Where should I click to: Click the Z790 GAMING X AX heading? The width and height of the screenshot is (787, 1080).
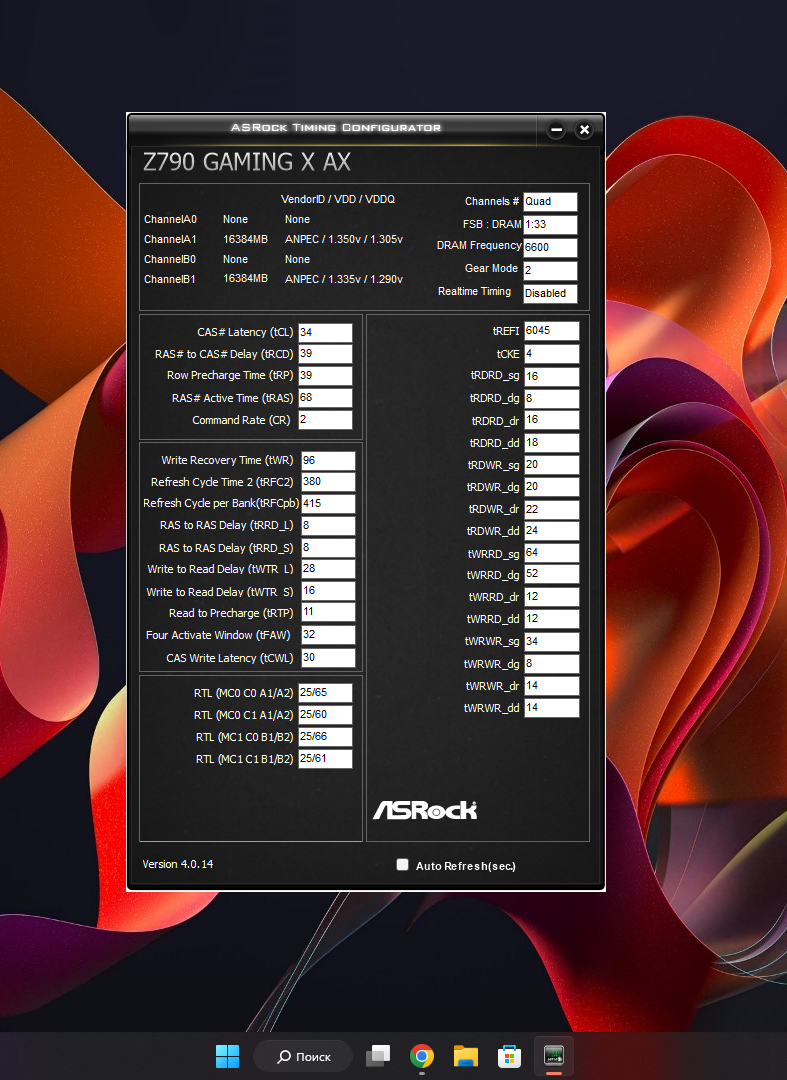tap(246, 163)
